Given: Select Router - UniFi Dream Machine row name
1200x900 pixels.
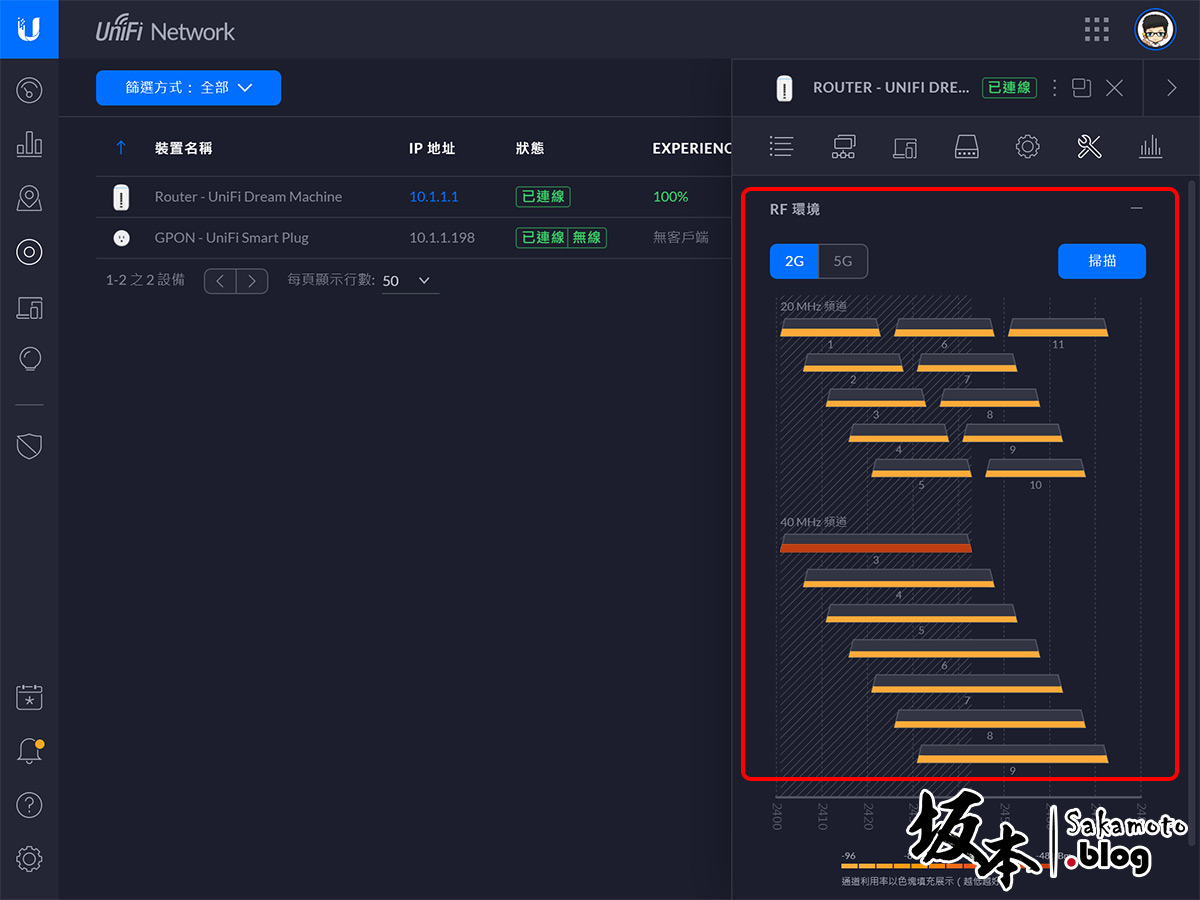Looking at the screenshot, I should pyautogui.click(x=248, y=197).
